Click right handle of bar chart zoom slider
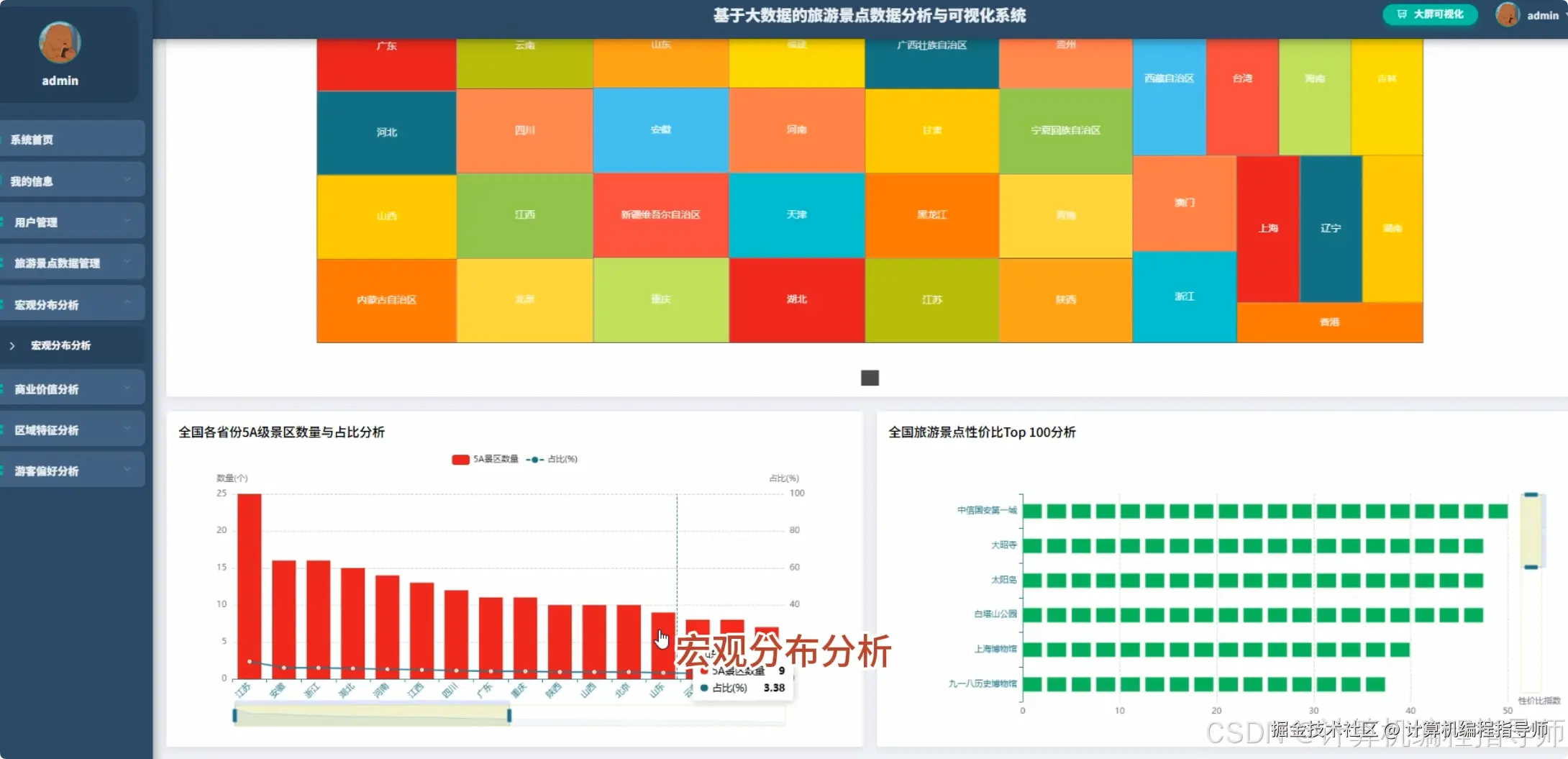The height and width of the screenshot is (759, 1568). (x=509, y=715)
